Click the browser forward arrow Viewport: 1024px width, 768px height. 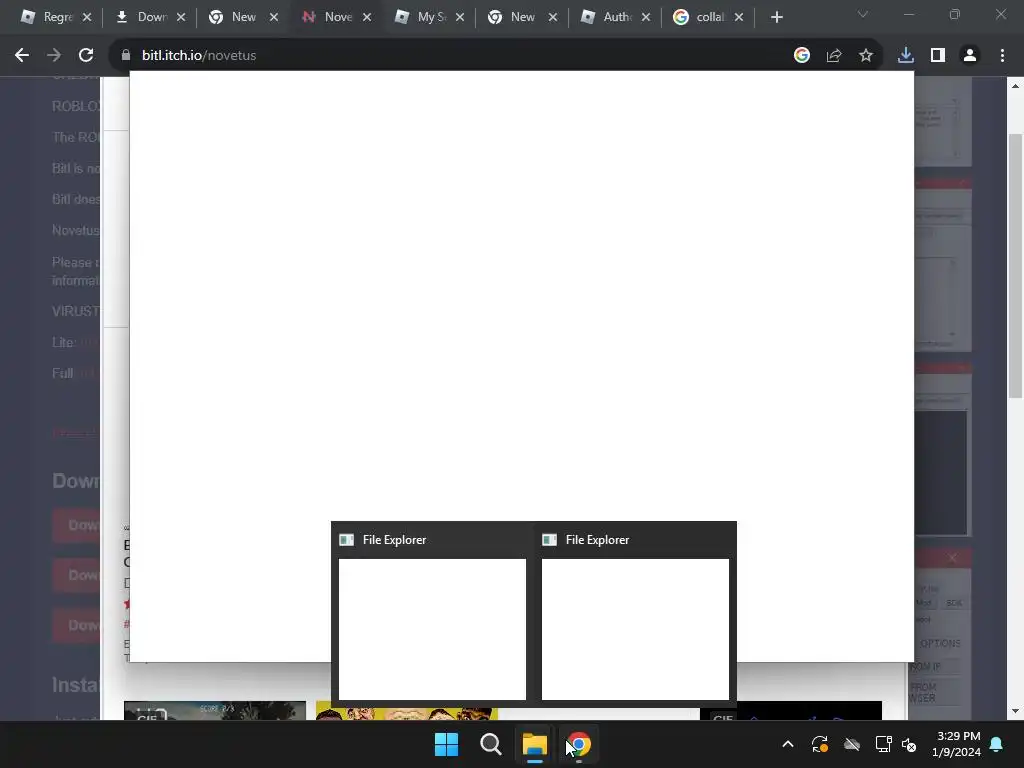[54, 56]
